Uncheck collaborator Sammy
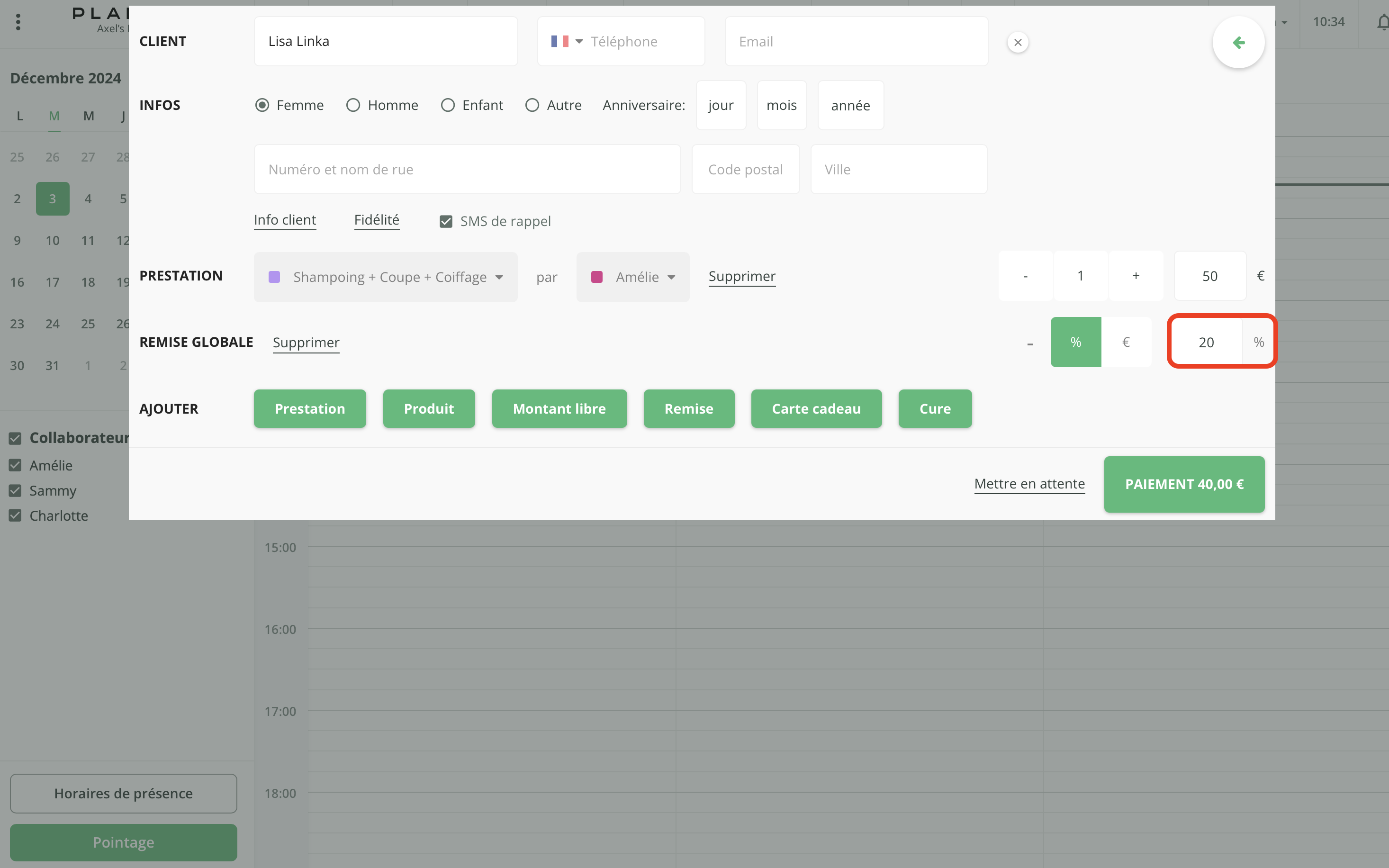This screenshot has width=1389, height=868. [14, 491]
